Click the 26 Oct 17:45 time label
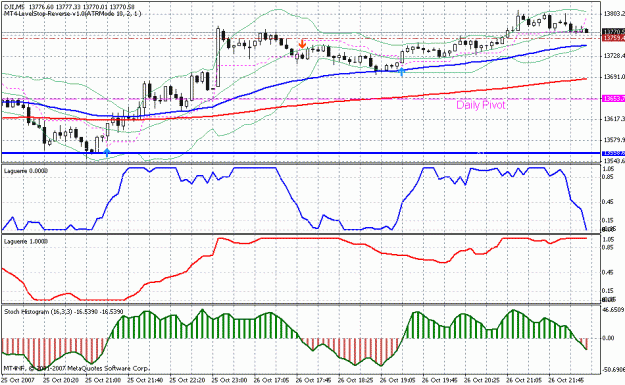Image resolution: width=625 pixels, height=385 pixels. (313, 380)
